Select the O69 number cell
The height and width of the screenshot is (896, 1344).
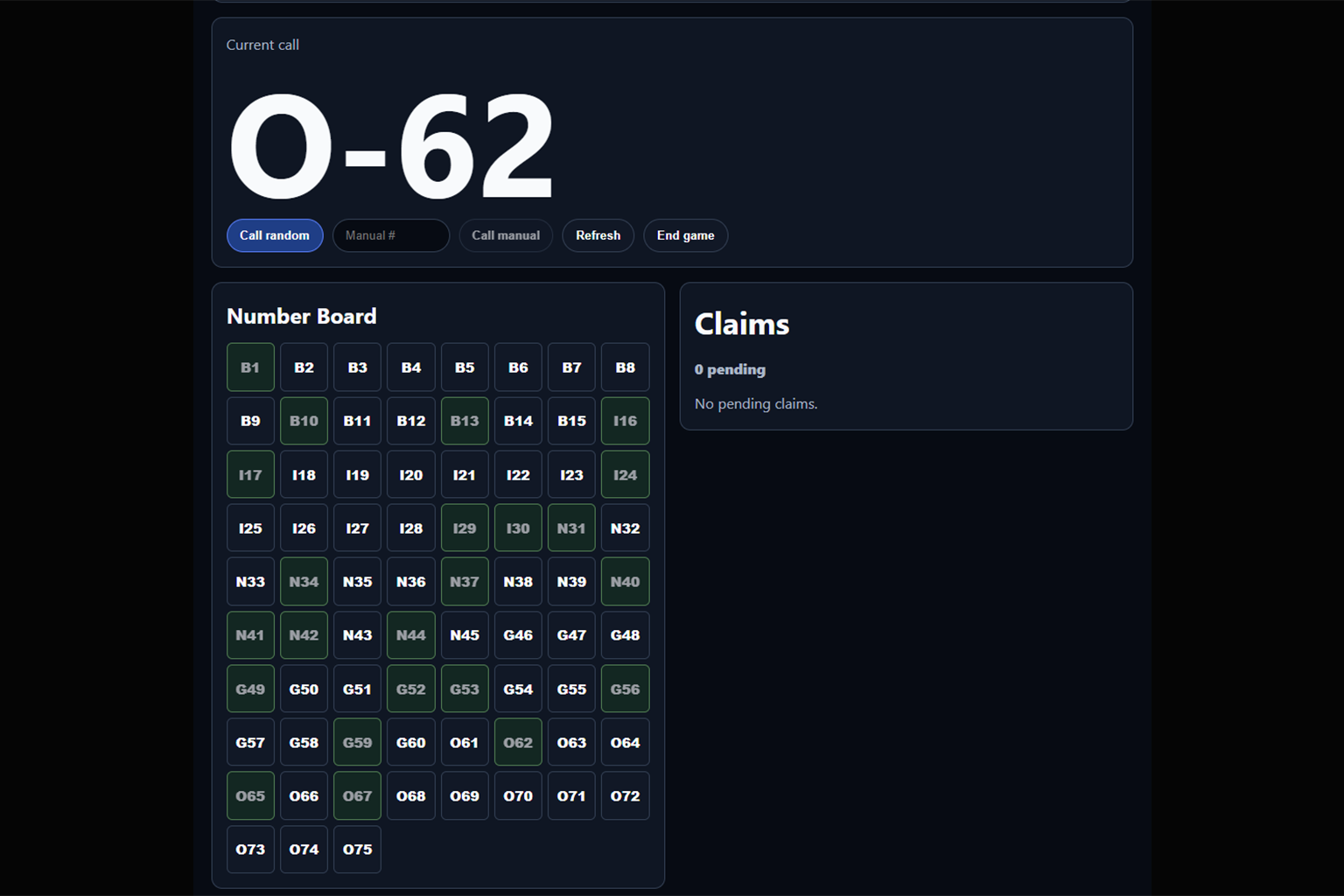(465, 795)
